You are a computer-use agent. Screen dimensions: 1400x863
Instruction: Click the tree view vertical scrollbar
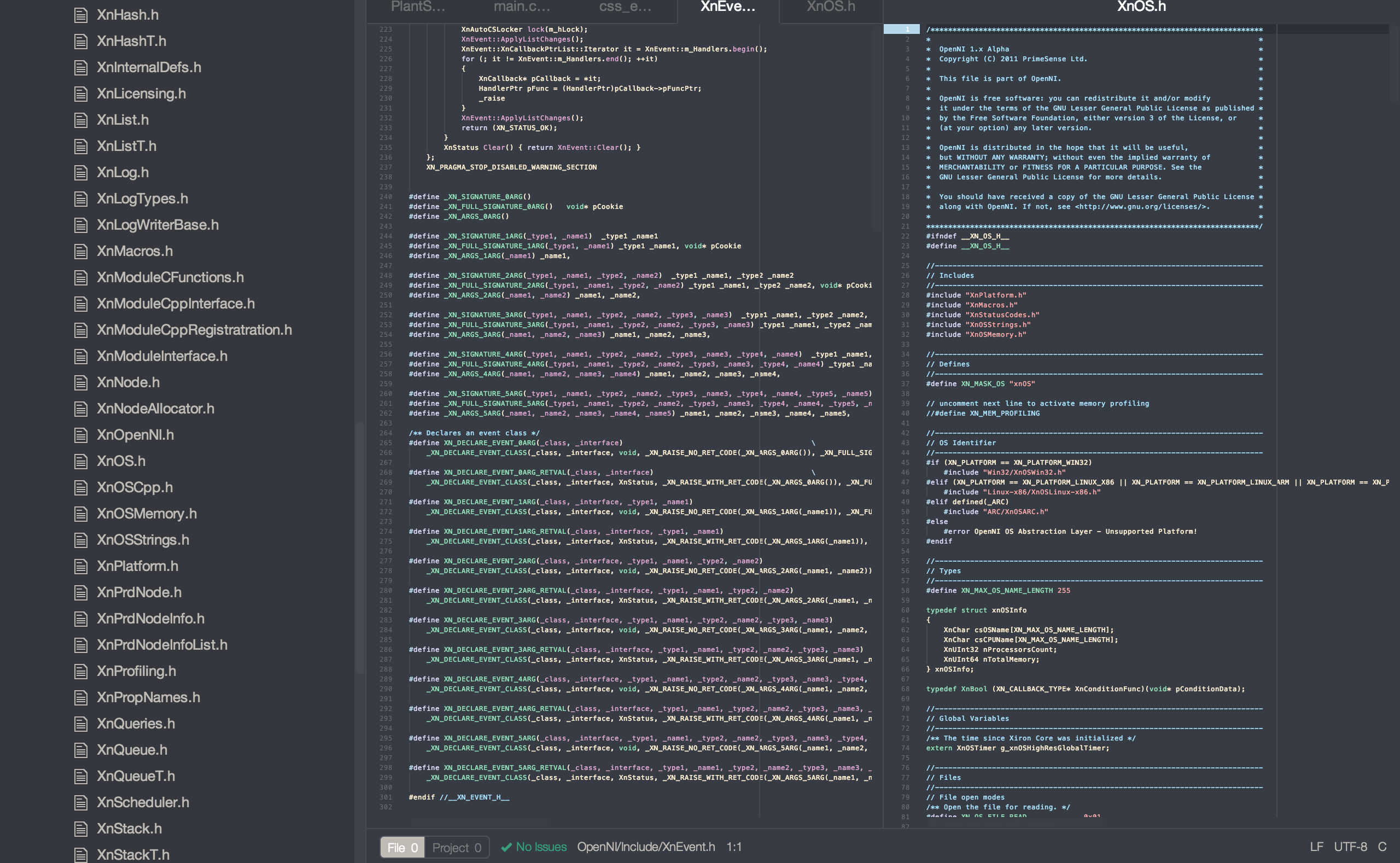pyautogui.click(x=359, y=548)
